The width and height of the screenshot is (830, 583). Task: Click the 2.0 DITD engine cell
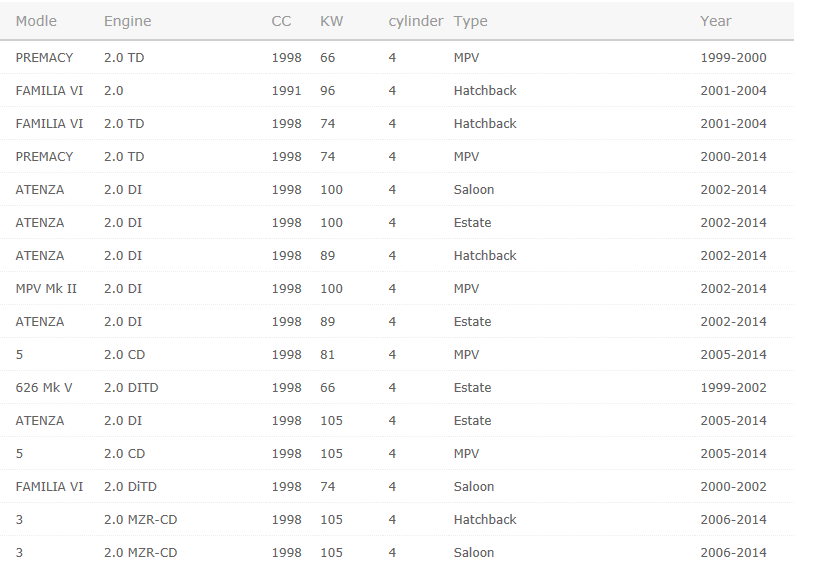tap(131, 388)
